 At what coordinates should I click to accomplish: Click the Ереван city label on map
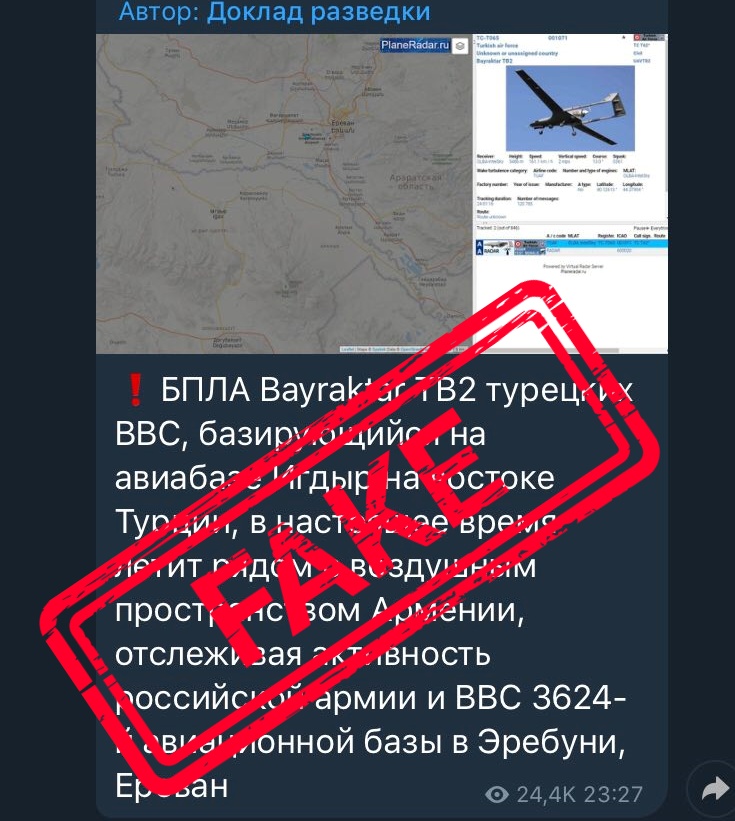tap(342, 123)
